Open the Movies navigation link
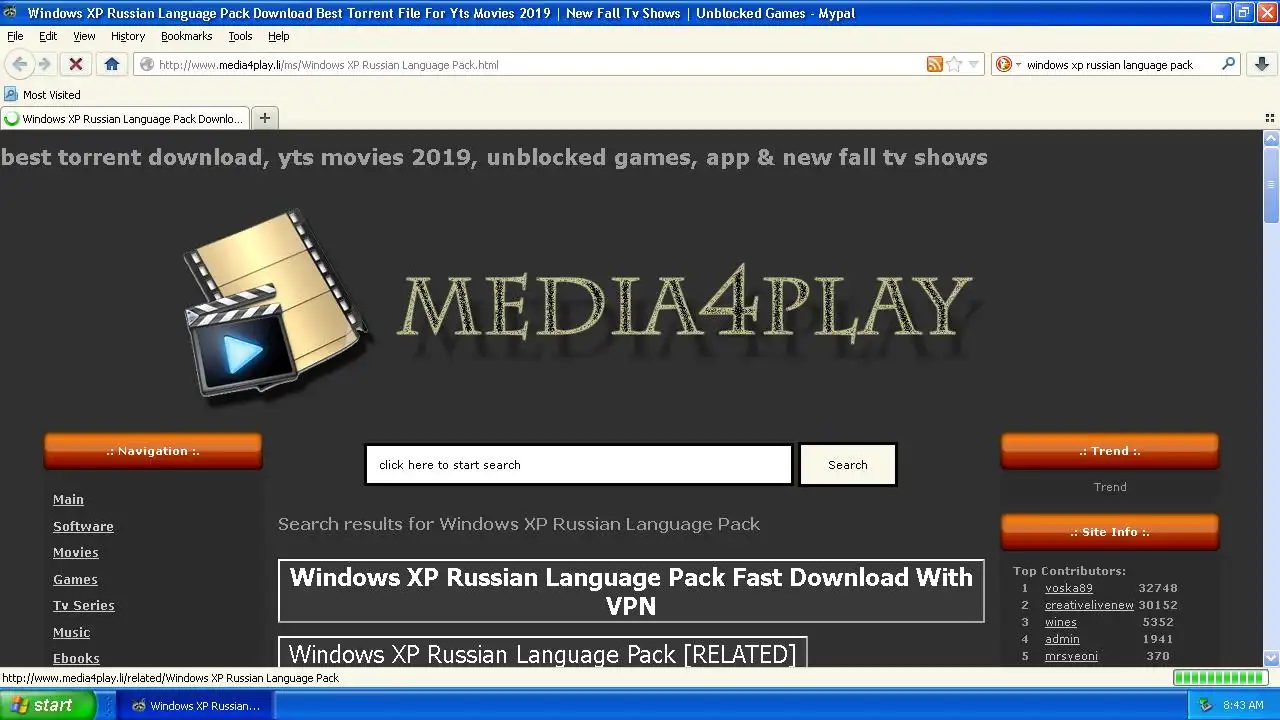Viewport: 1280px width, 720px height. pyautogui.click(x=76, y=552)
